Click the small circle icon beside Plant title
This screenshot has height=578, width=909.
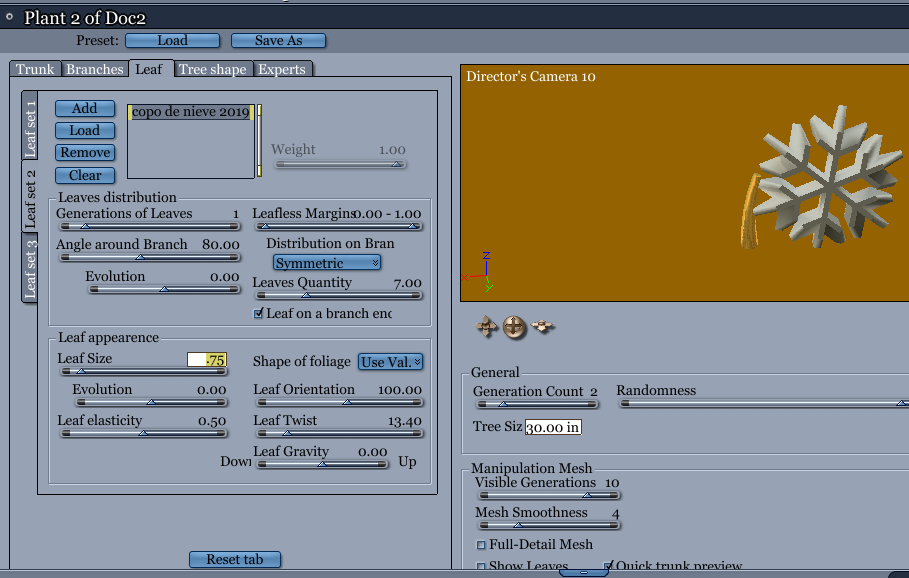coord(9,17)
